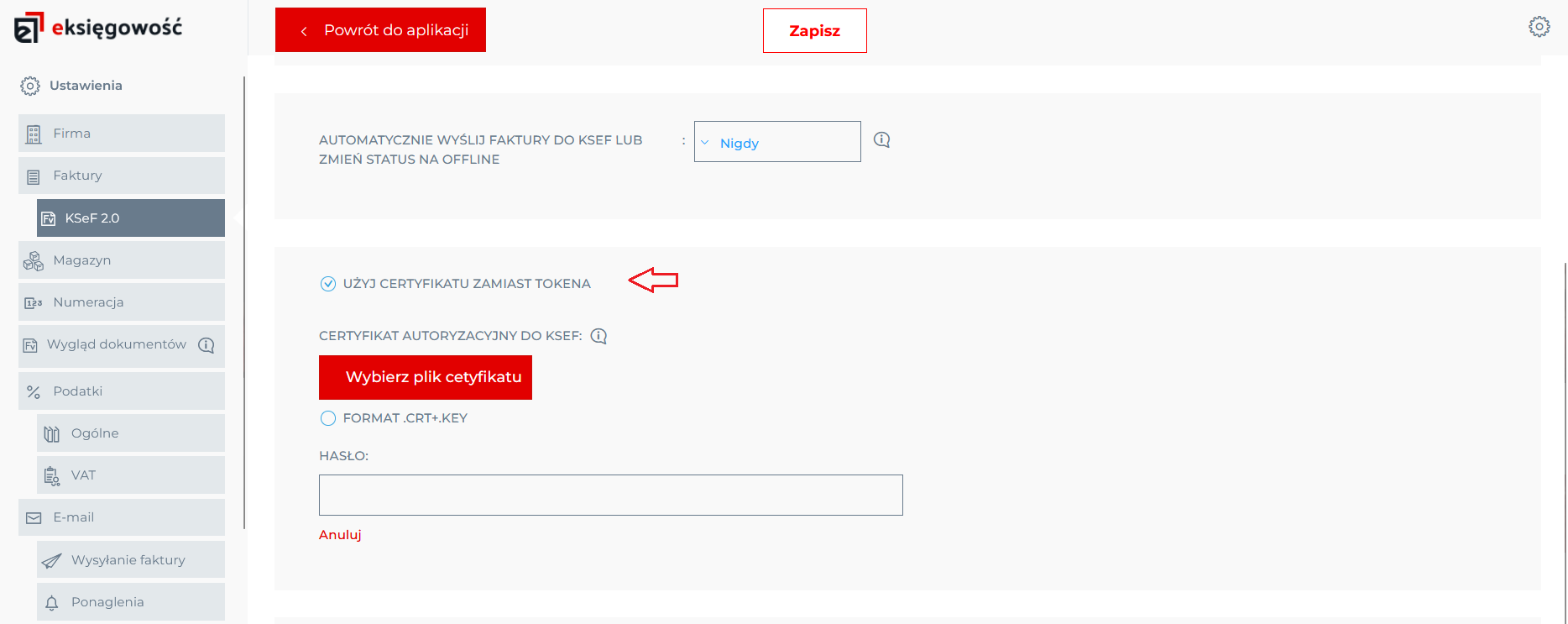
Task: Click Powrót do aplikacji button
Action: (380, 30)
